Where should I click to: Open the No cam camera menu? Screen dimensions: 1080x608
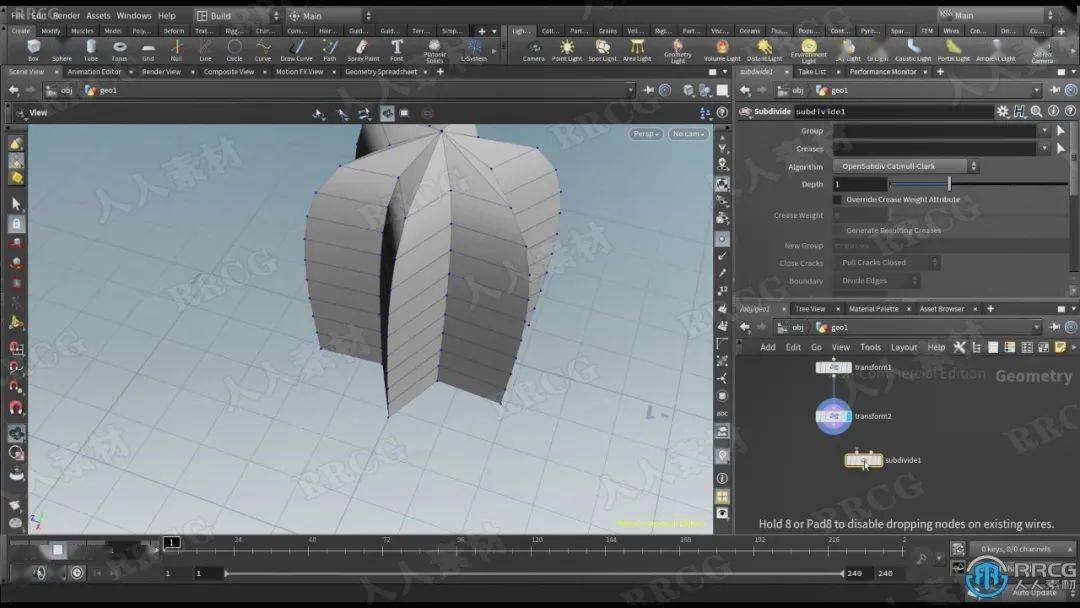(x=687, y=134)
